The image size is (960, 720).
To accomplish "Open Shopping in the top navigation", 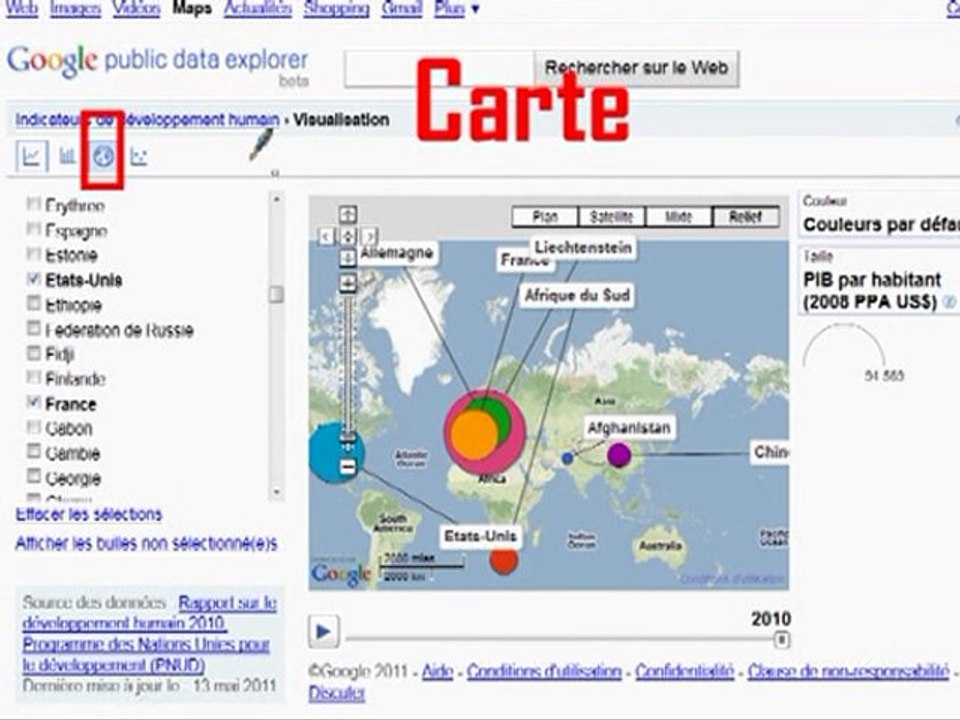I will (x=336, y=8).
